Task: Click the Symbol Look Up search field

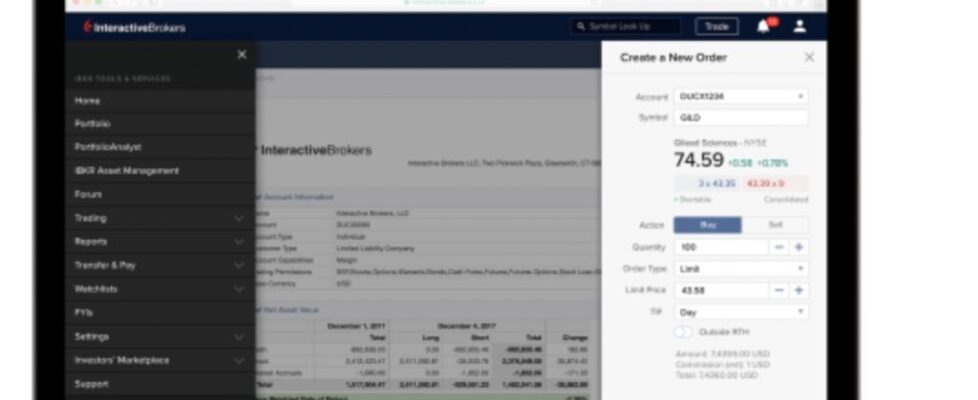Action: pos(626,26)
